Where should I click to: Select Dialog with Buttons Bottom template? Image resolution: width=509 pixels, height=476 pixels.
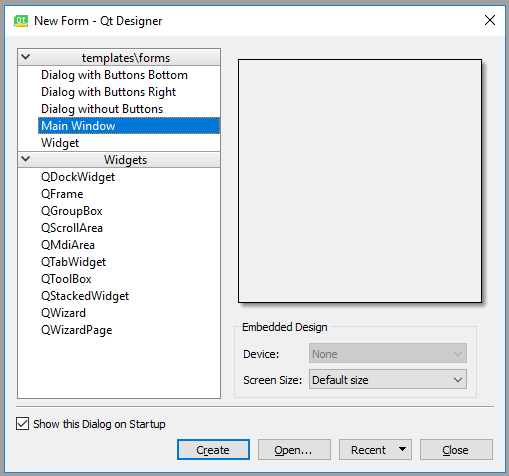(x=114, y=75)
